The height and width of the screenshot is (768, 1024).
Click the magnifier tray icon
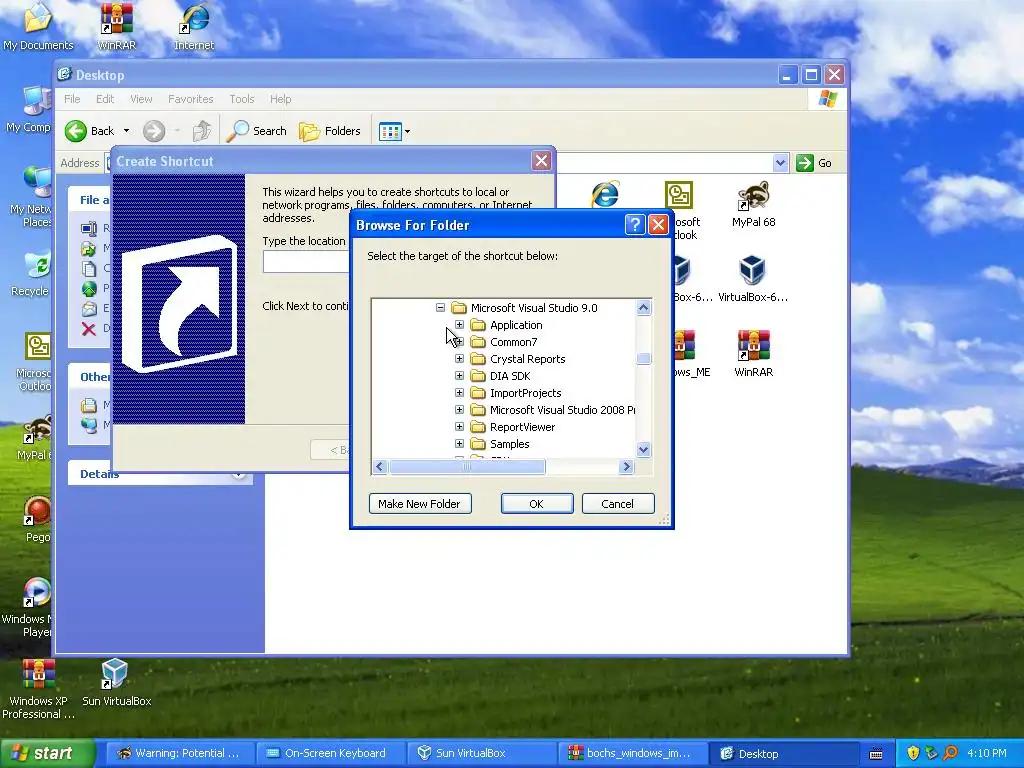pos(950,753)
